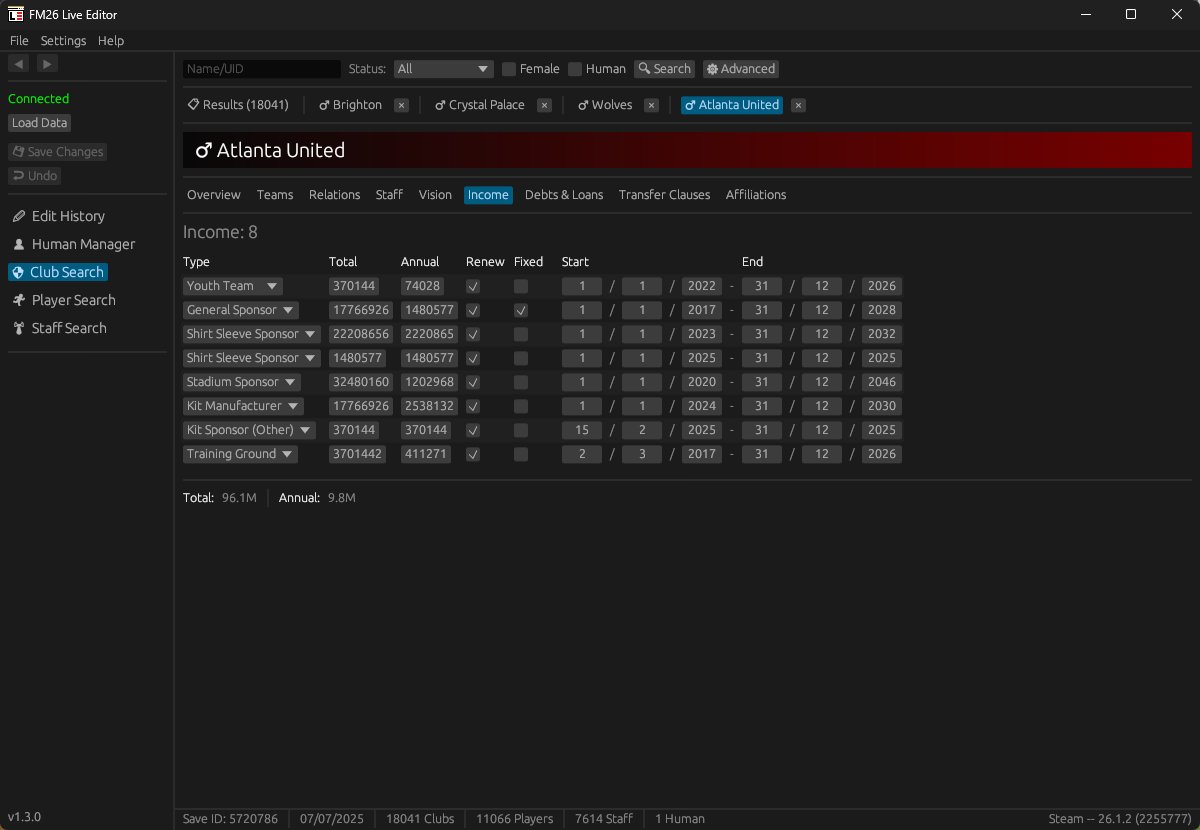
Task: Toggle the Female checkbox
Action: point(509,69)
